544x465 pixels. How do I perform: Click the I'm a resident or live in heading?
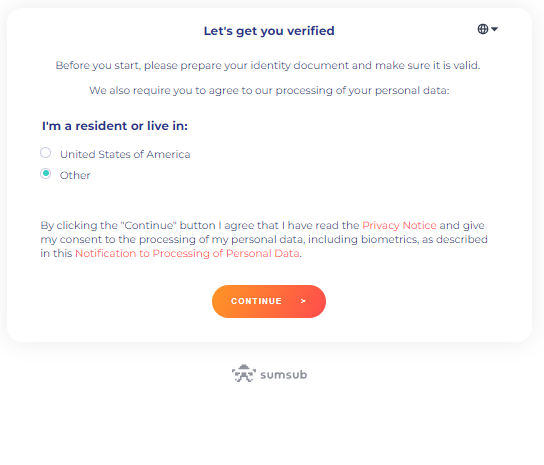[x=115, y=126]
